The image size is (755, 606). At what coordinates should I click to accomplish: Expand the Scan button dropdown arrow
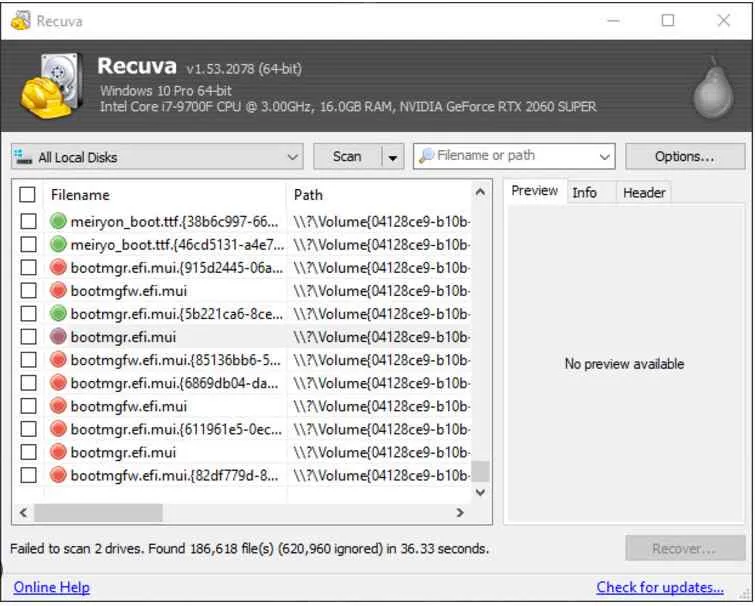point(392,157)
